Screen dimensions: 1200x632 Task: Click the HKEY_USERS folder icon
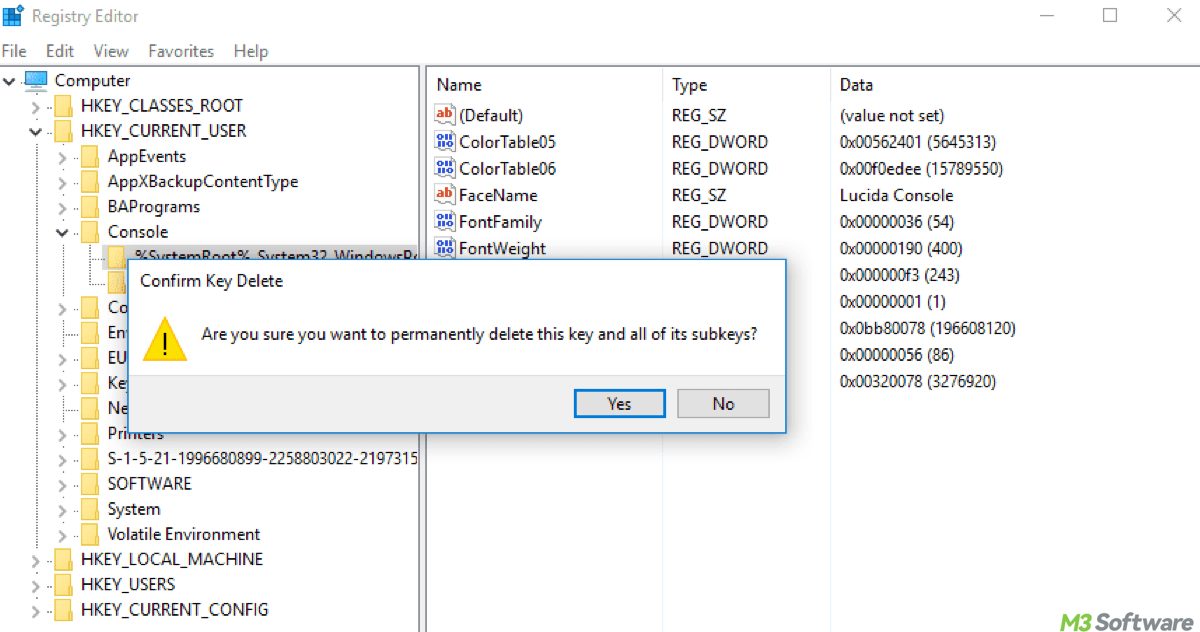pos(64,584)
